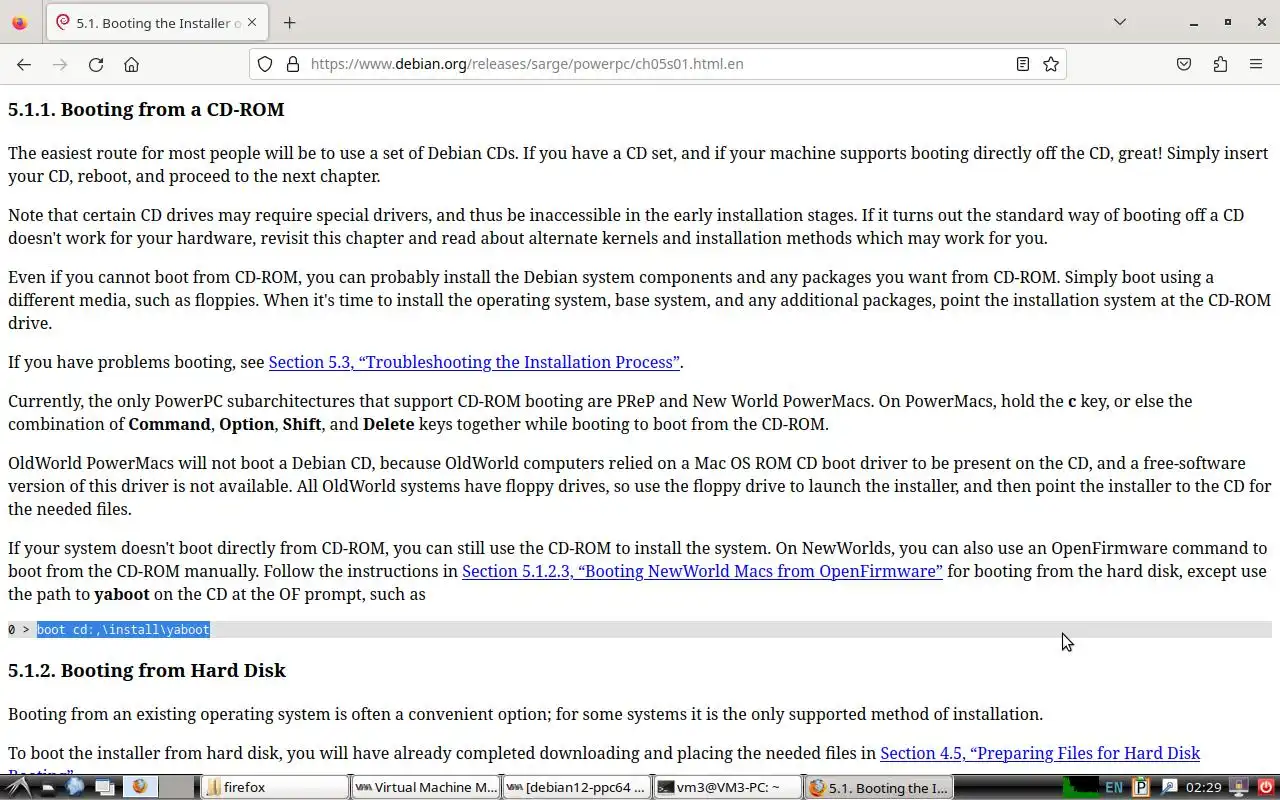
Task: Open Section 4.5 Preparing Files link
Action: [1040, 753]
